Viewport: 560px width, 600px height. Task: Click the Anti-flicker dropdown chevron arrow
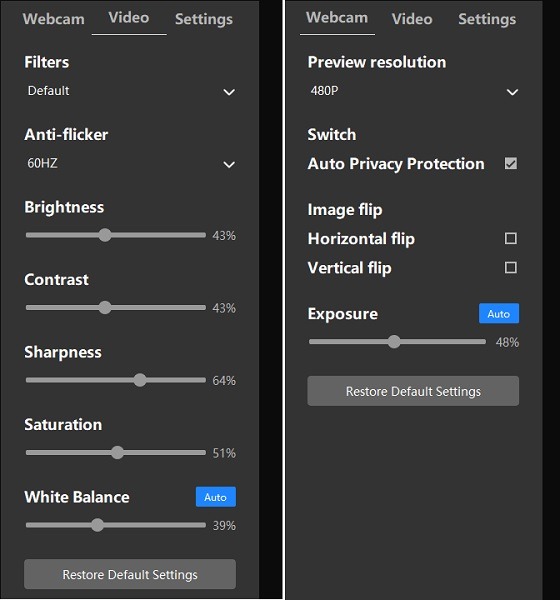click(x=229, y=165)
